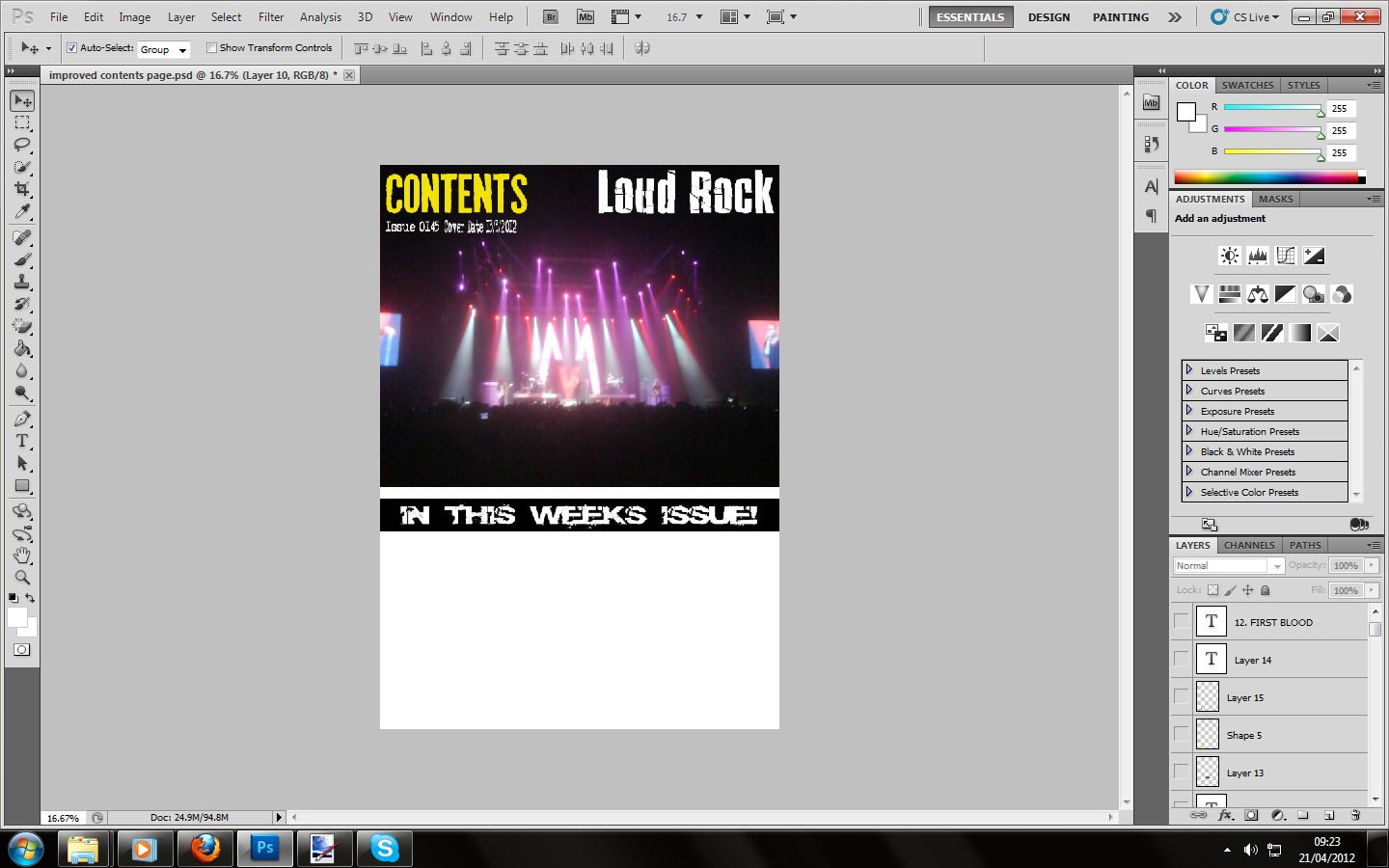Launch Adobe Bridge from the menu bar
The height and width of the screenshot is (868, 1389).
click(x=551, y=16)
